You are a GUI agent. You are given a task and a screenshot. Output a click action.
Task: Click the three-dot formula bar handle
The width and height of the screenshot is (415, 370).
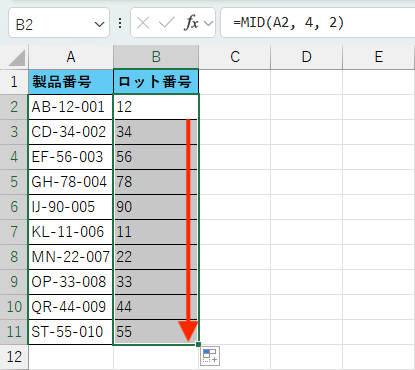tap(120, 23)
